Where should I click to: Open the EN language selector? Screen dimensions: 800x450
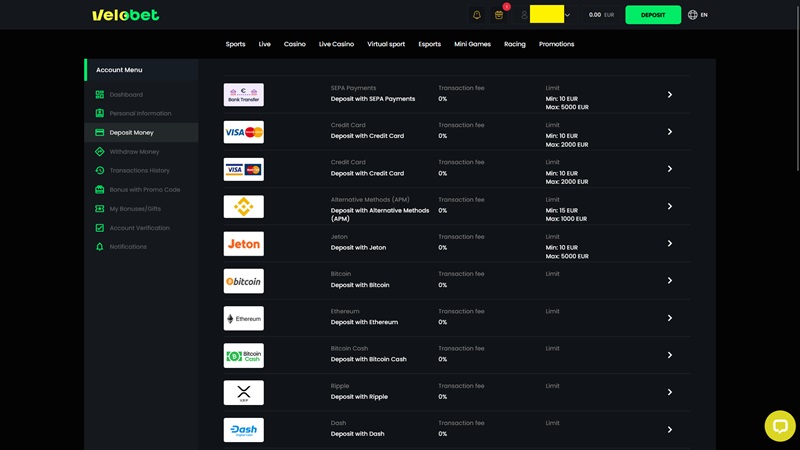[698, 15]
